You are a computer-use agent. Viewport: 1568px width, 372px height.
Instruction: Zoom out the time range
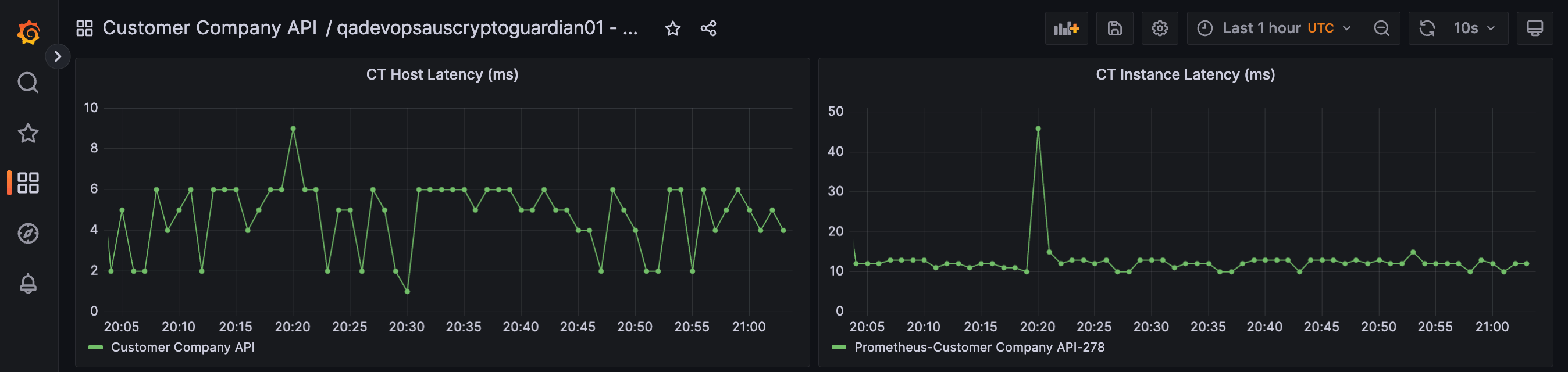1382,28
